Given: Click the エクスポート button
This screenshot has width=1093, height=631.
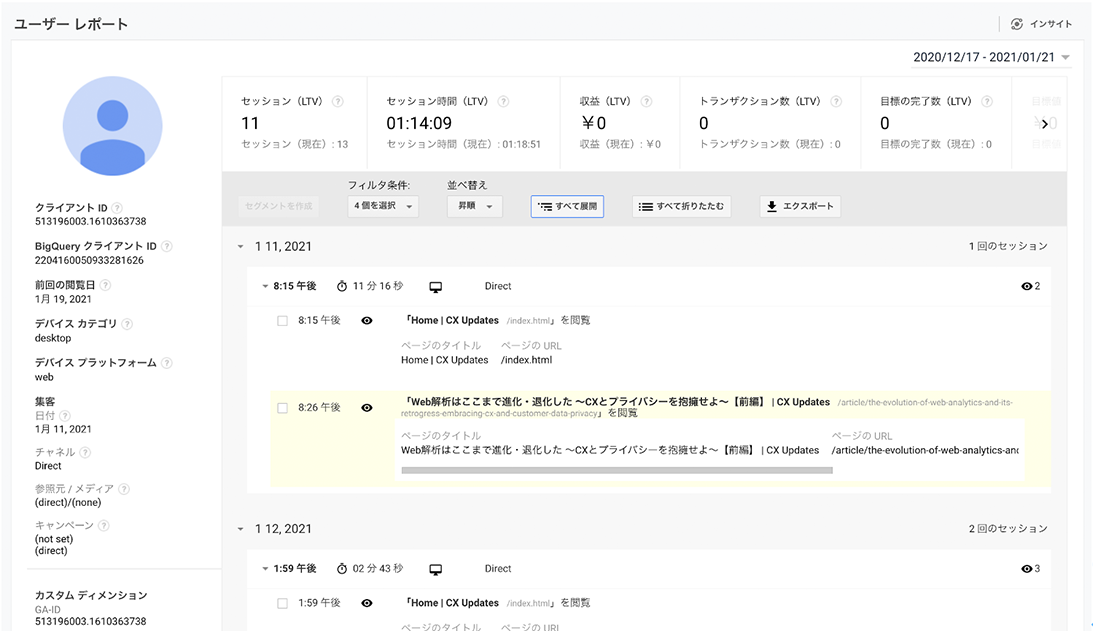Looking at the screenshot, I should click(800, 207).
